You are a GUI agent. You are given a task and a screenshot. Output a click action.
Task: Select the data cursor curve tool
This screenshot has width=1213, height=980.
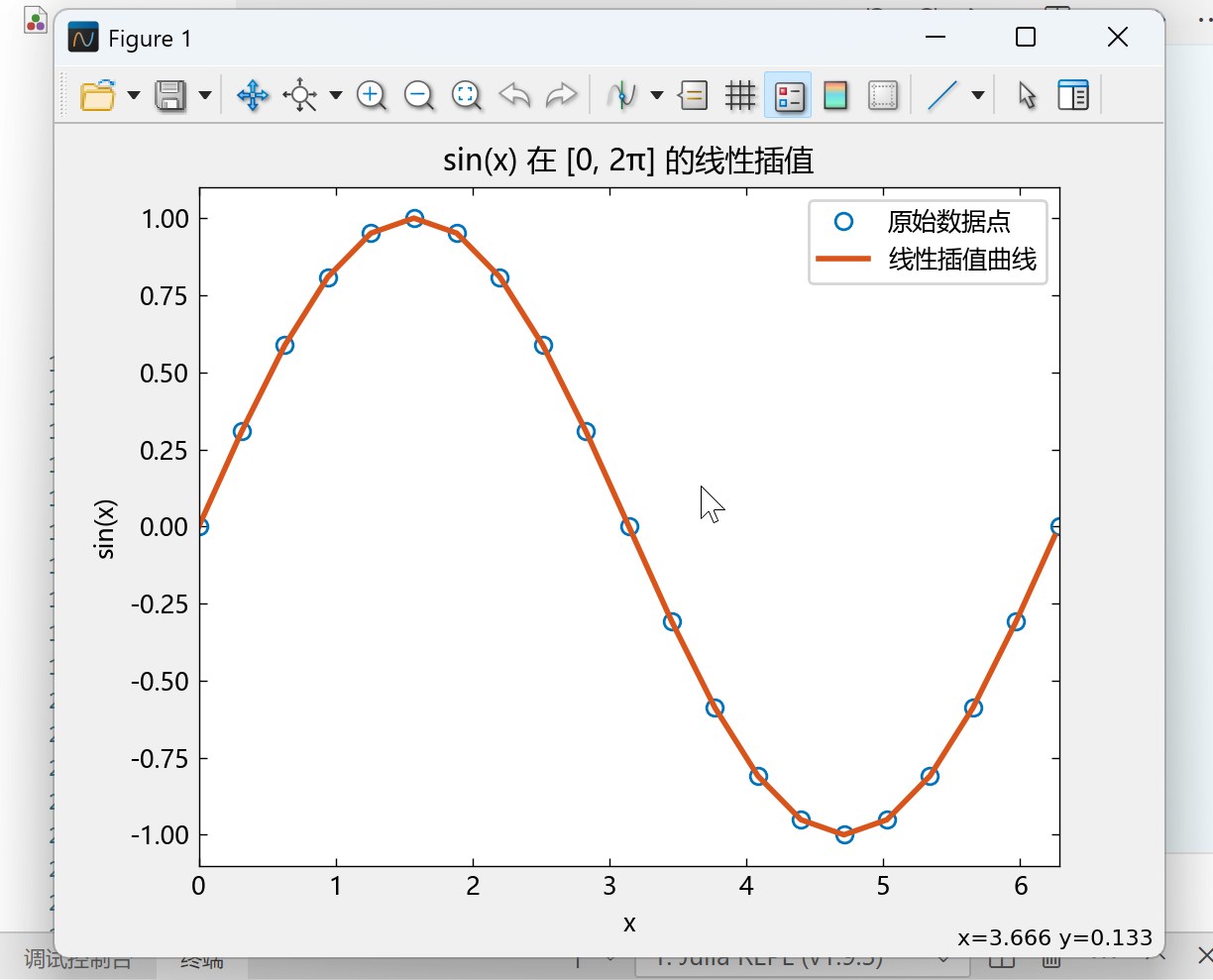pos(621,96)
